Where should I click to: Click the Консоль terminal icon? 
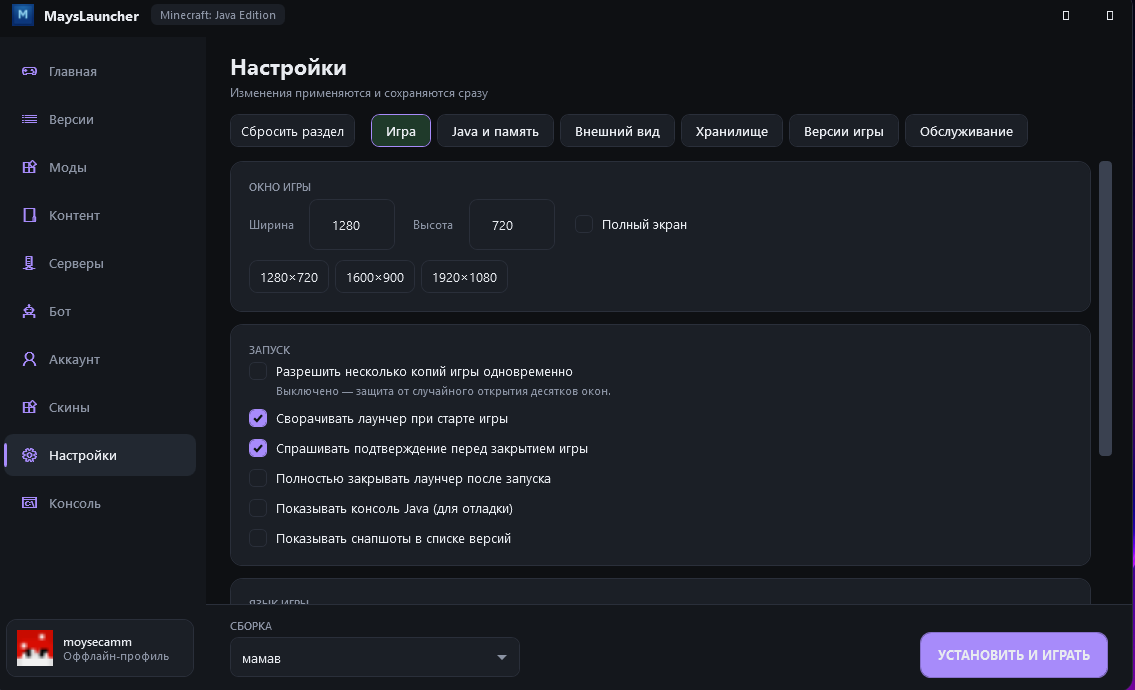tap(29, 503)
